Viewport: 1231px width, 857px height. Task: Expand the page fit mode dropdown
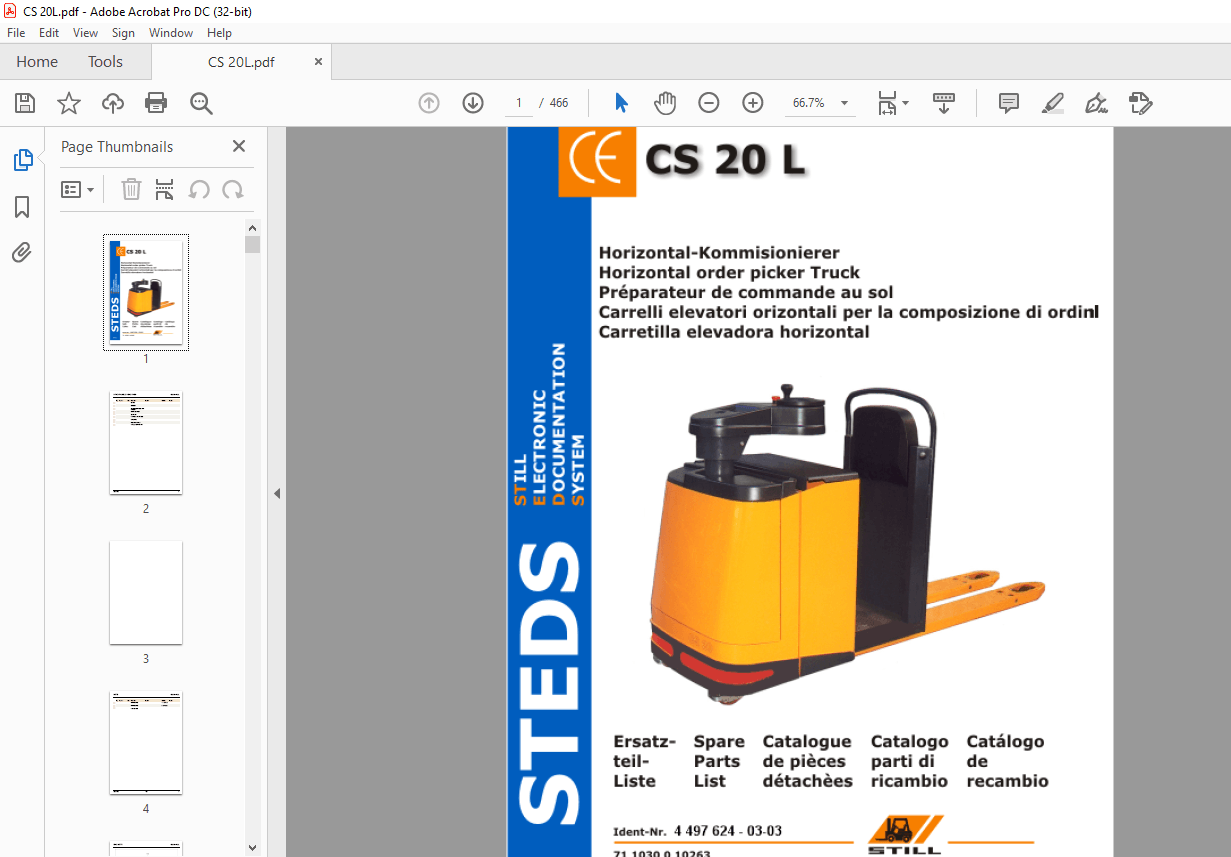point(893,103)
